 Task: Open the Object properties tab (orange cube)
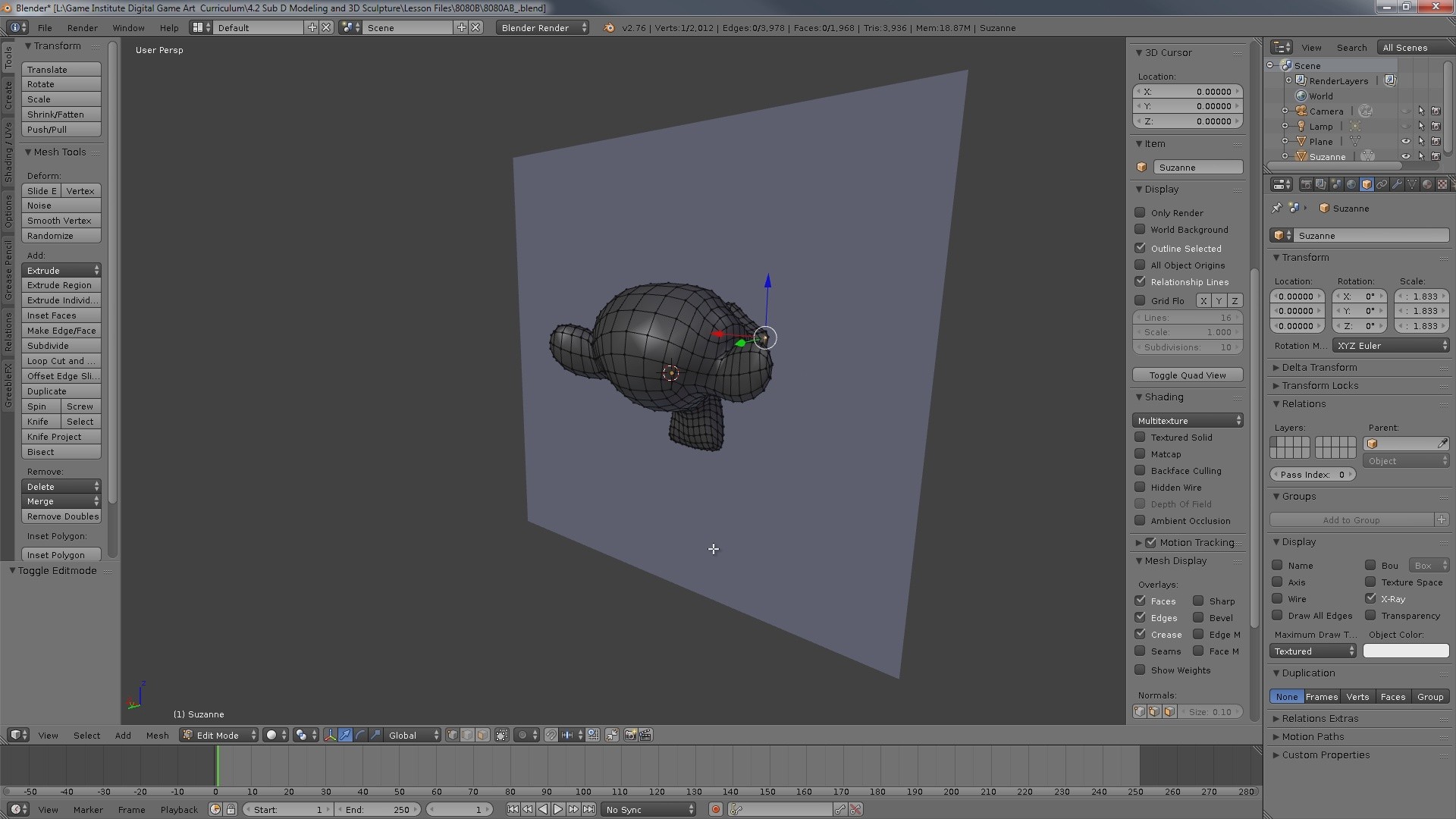(x=1367, y=184)
